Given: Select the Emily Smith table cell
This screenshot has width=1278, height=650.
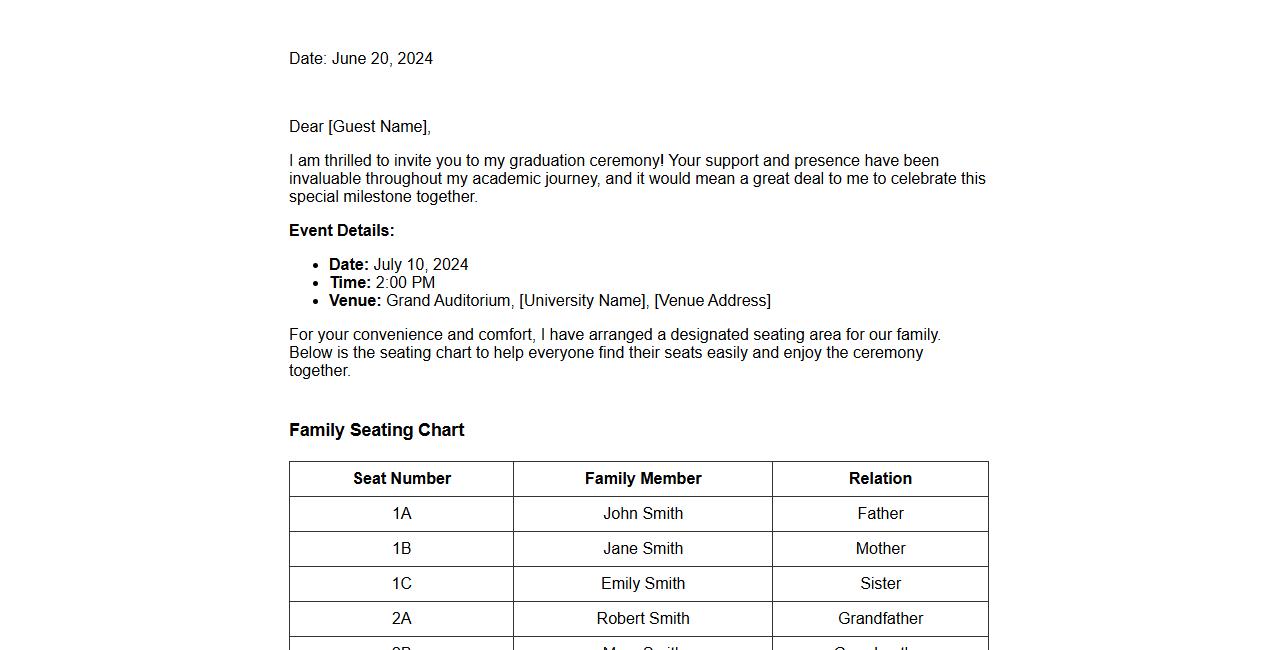Looking at the screenshot, I should [x=643, y=584].
